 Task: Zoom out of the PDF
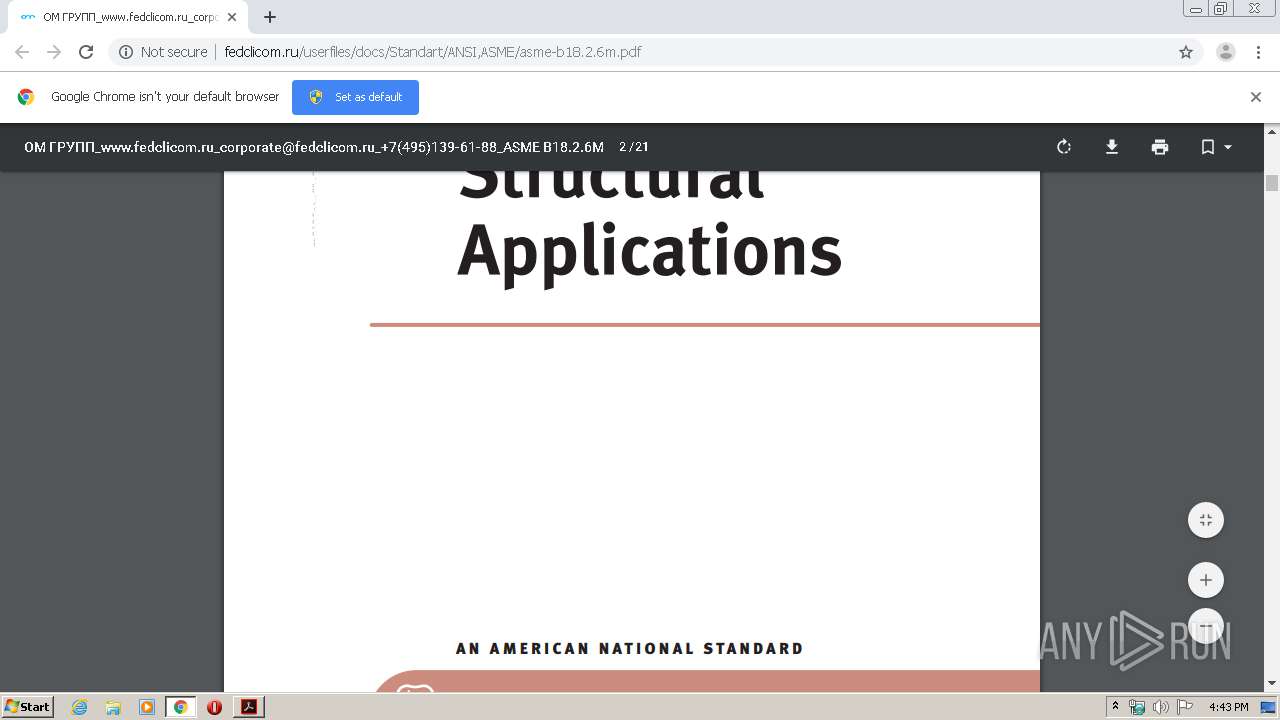(1206, 626)
